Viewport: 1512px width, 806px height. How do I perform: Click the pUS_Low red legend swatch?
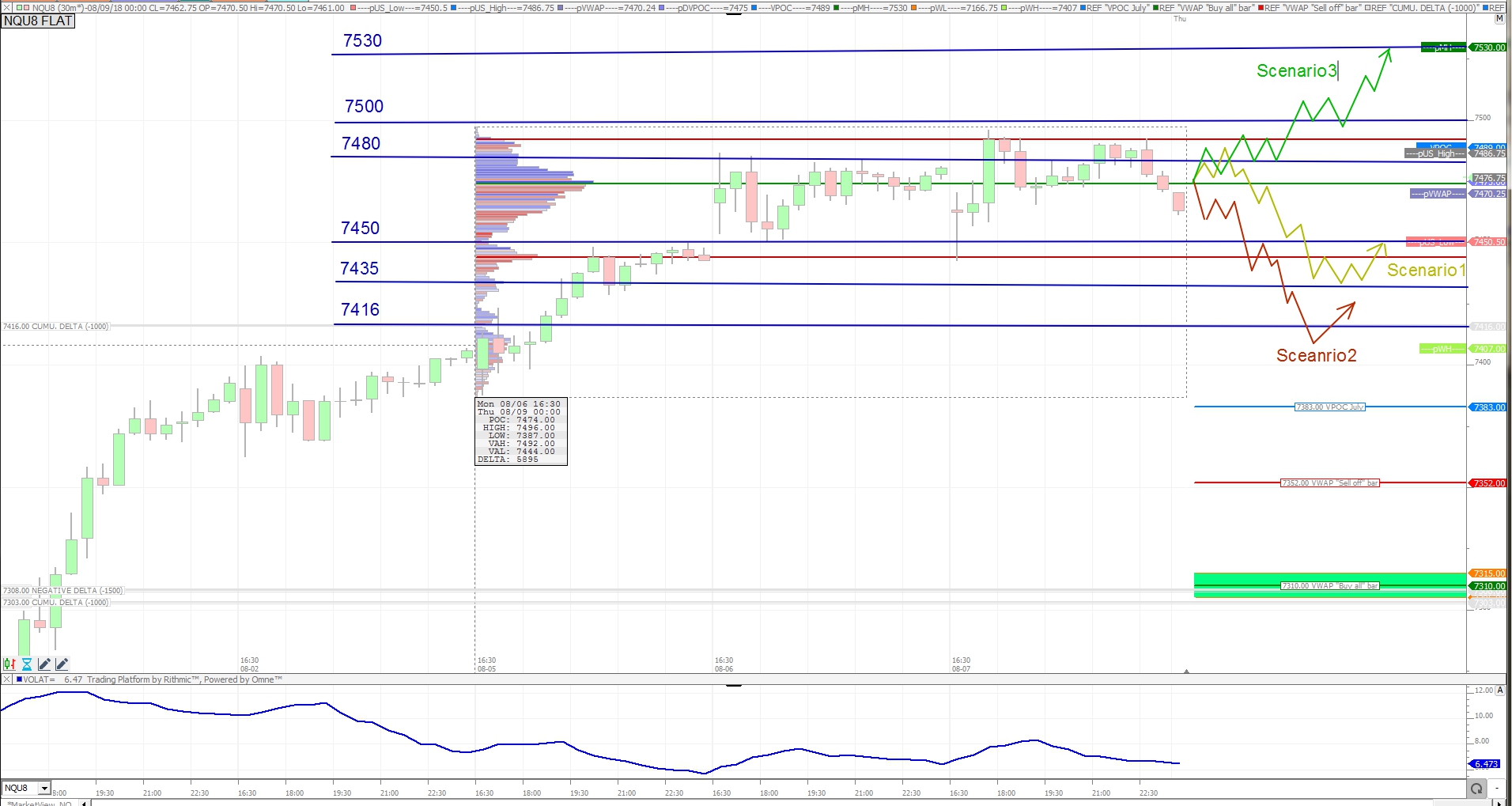[x=352, y=8]
